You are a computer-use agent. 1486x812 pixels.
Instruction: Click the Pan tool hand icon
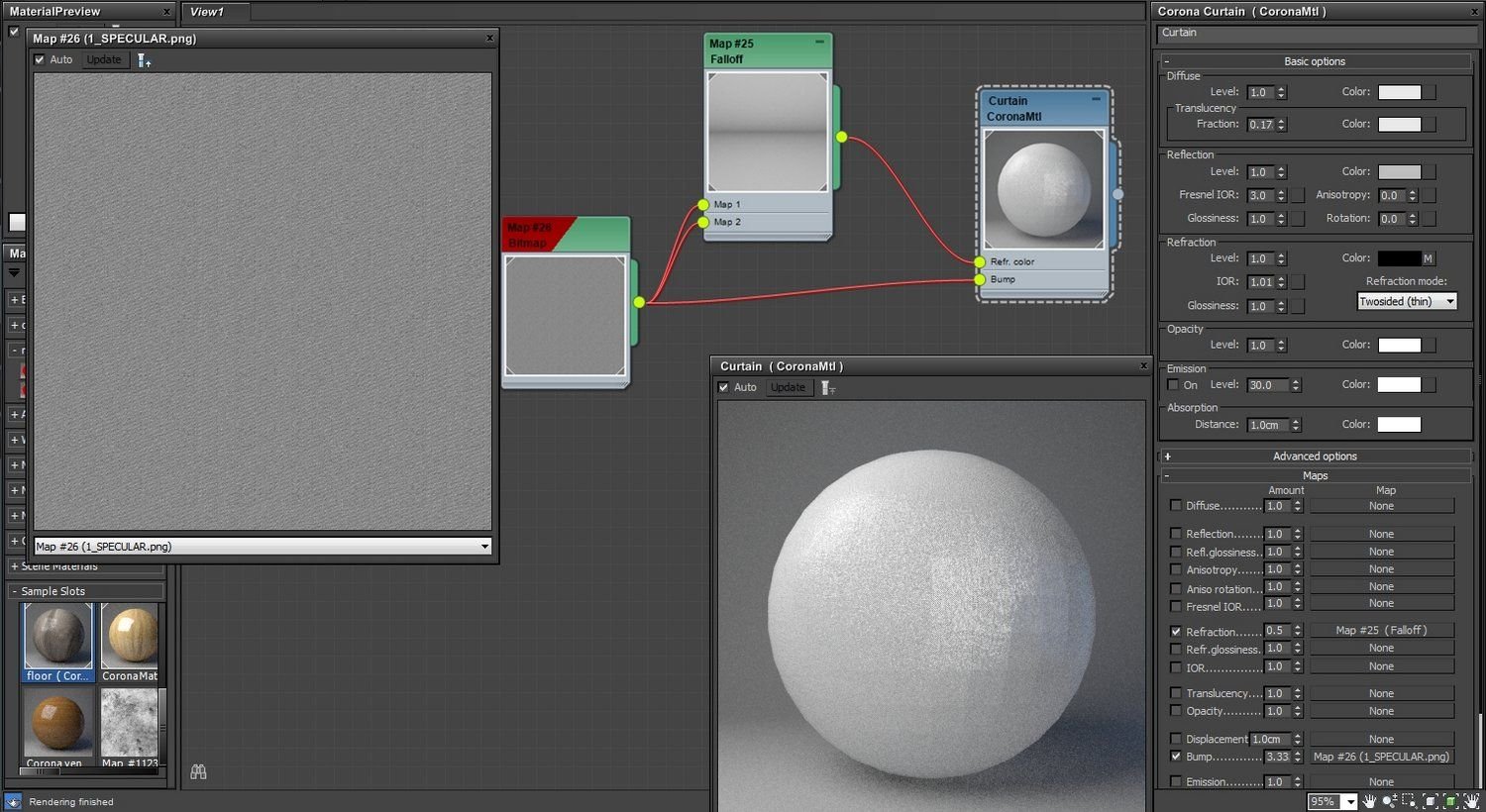click(x=1371, y=801)
